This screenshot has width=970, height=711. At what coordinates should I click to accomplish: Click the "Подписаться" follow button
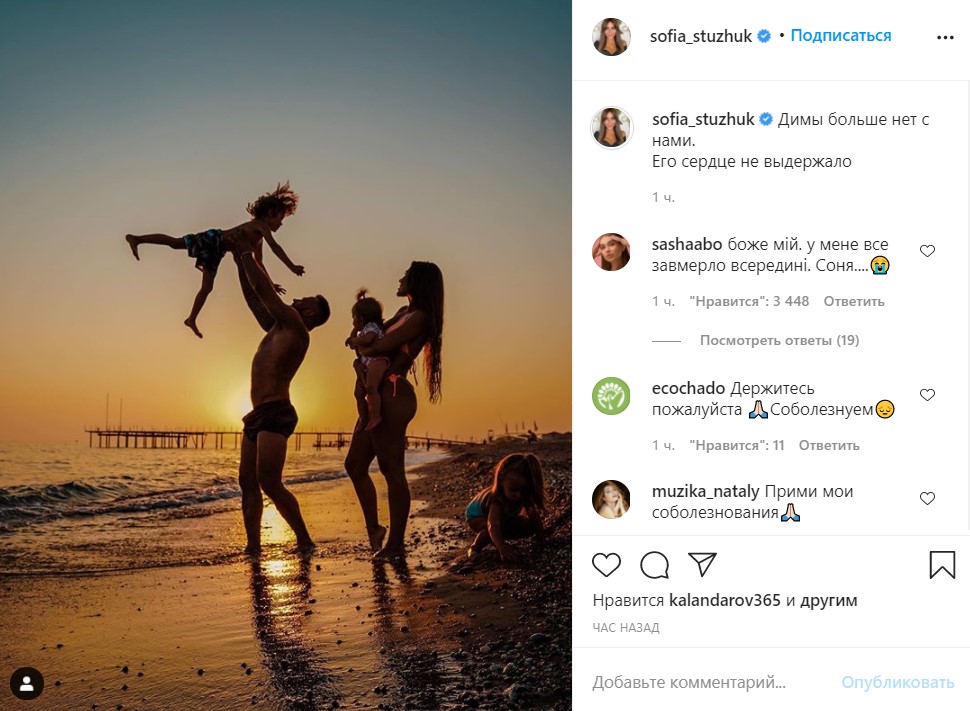(x=841, y=36)
